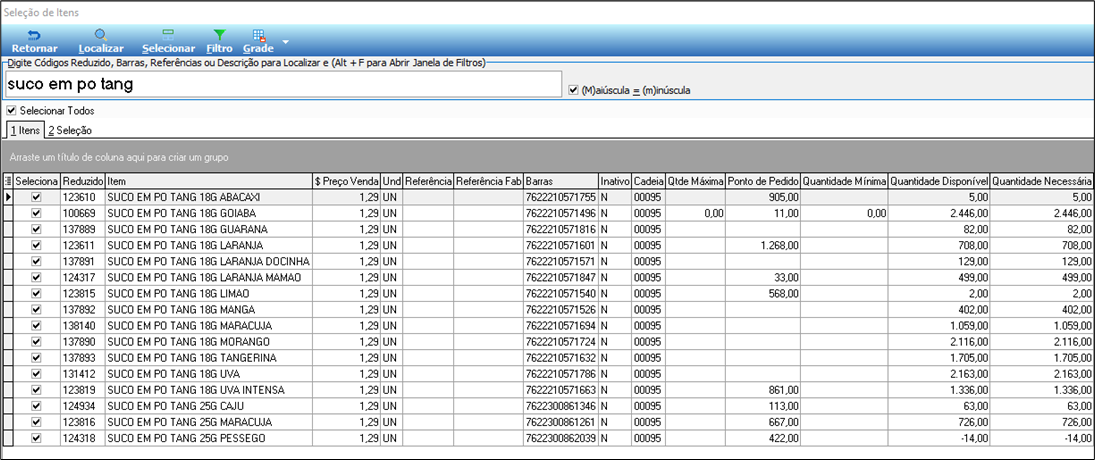Uncheck the LIMAO row checkbox
Image resolution: width=1095 pixels, height=460 pixels.
pos(36,293)
